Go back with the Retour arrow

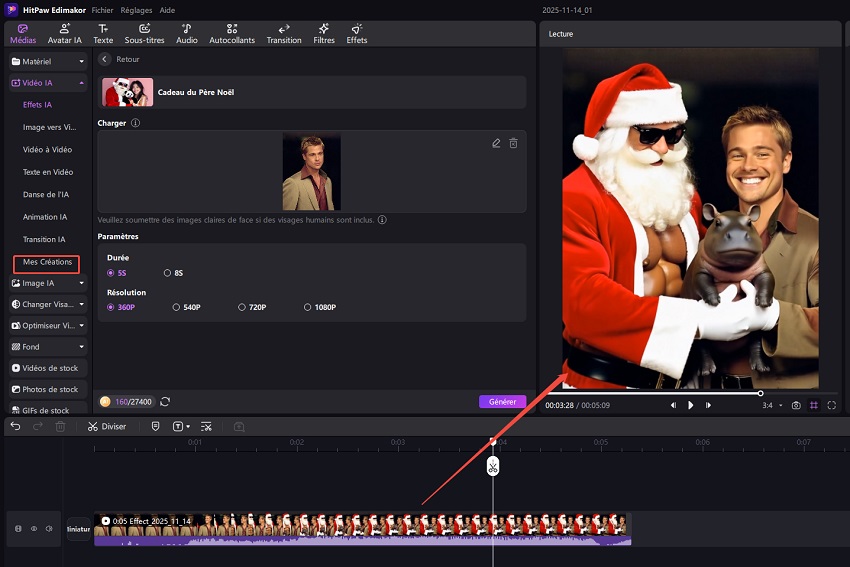[x=105, y=59]
